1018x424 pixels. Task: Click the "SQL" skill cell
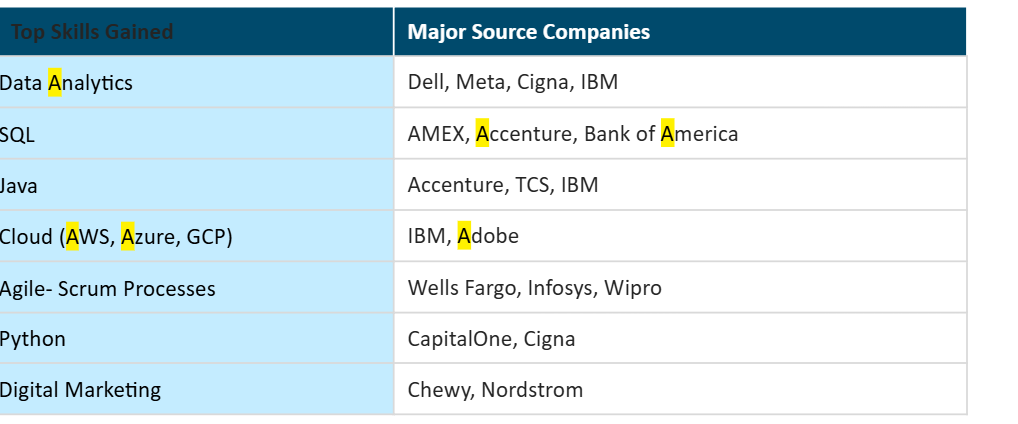pos(18,134)
